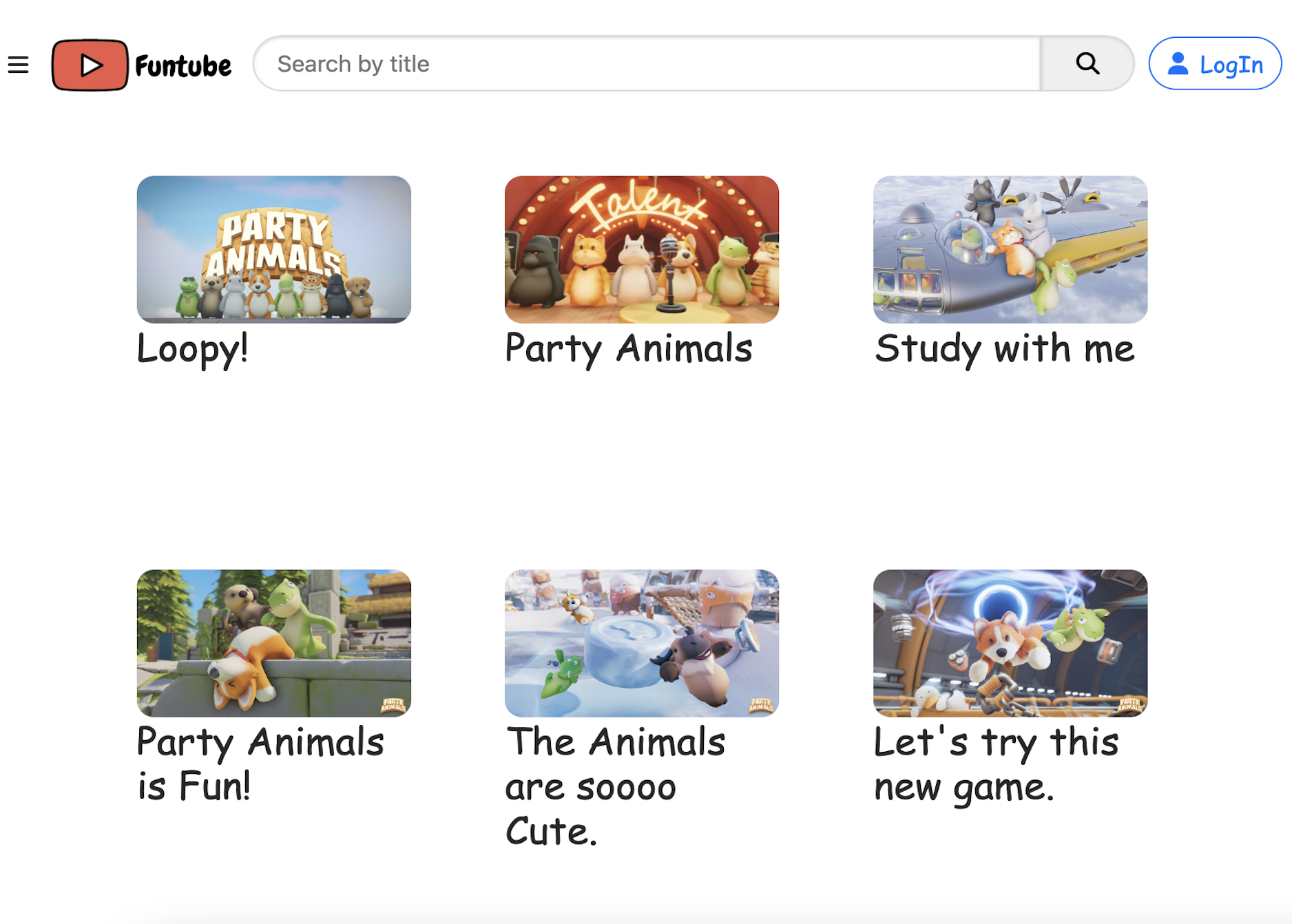The width and height of the screenshot is (1292, 924).
Task: Click the Loopy! video title
Action: click(192, 348)
